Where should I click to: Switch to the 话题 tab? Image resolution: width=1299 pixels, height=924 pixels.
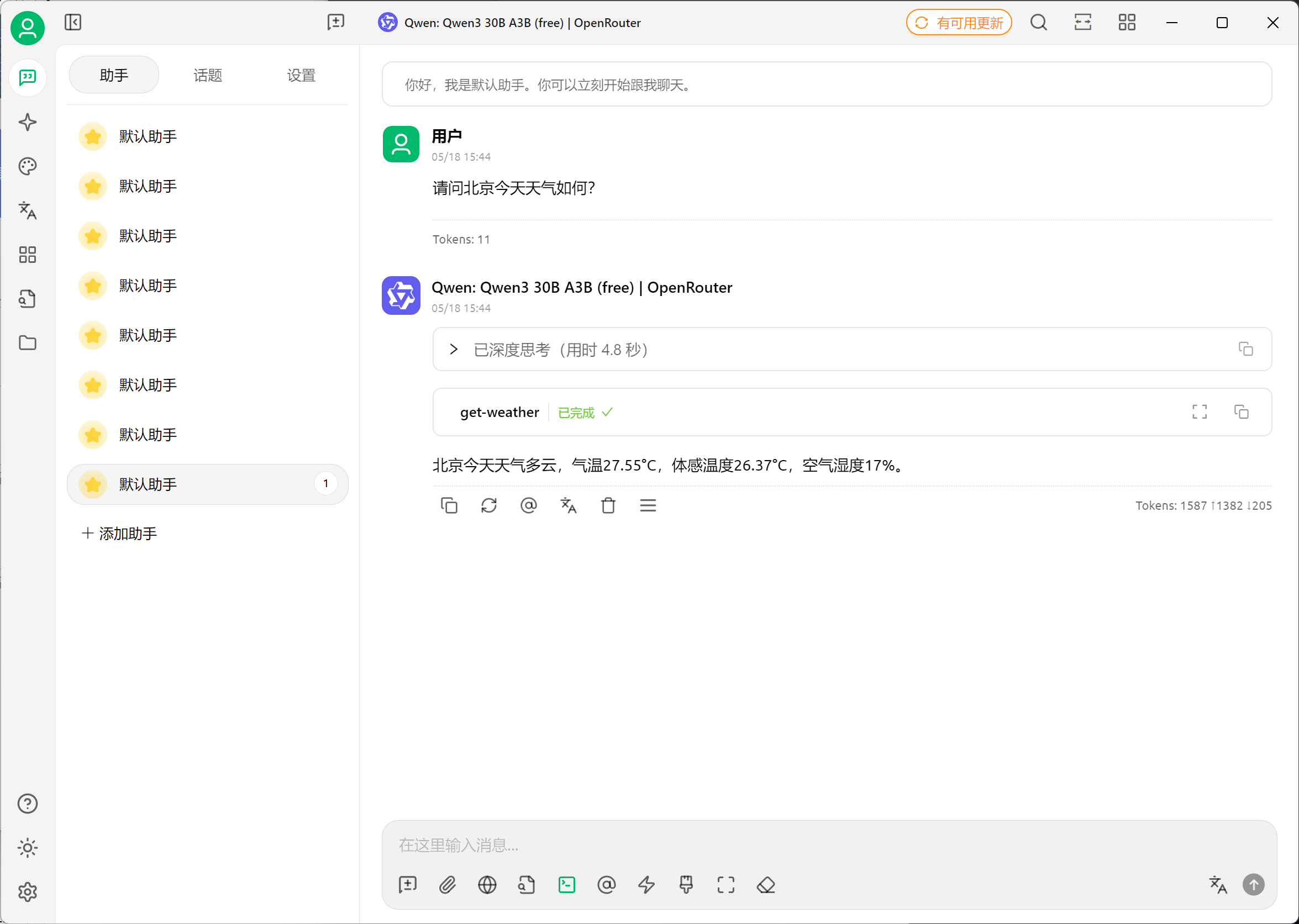(x=207, y=75)
